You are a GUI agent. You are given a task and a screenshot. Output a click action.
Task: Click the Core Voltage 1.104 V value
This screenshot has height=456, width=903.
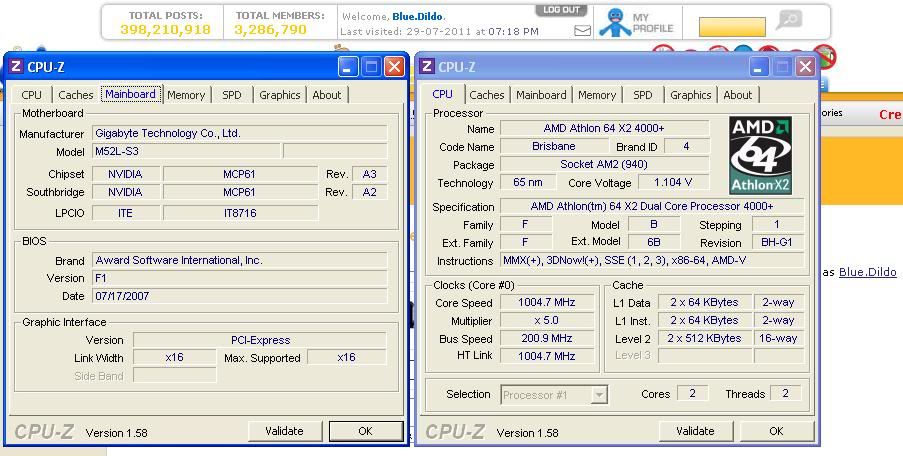[x=673, y=183]
